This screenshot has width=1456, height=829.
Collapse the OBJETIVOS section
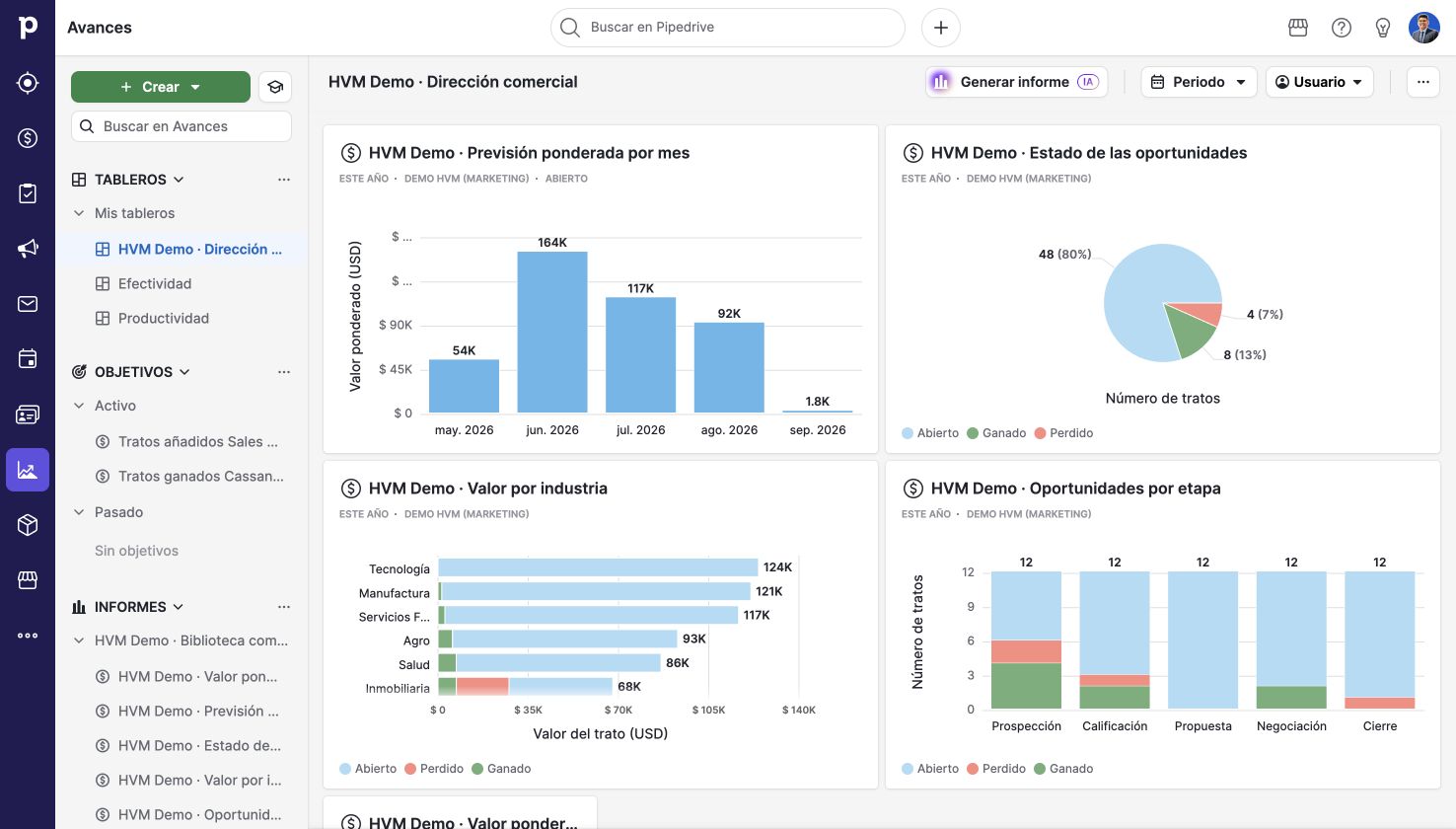184,372
